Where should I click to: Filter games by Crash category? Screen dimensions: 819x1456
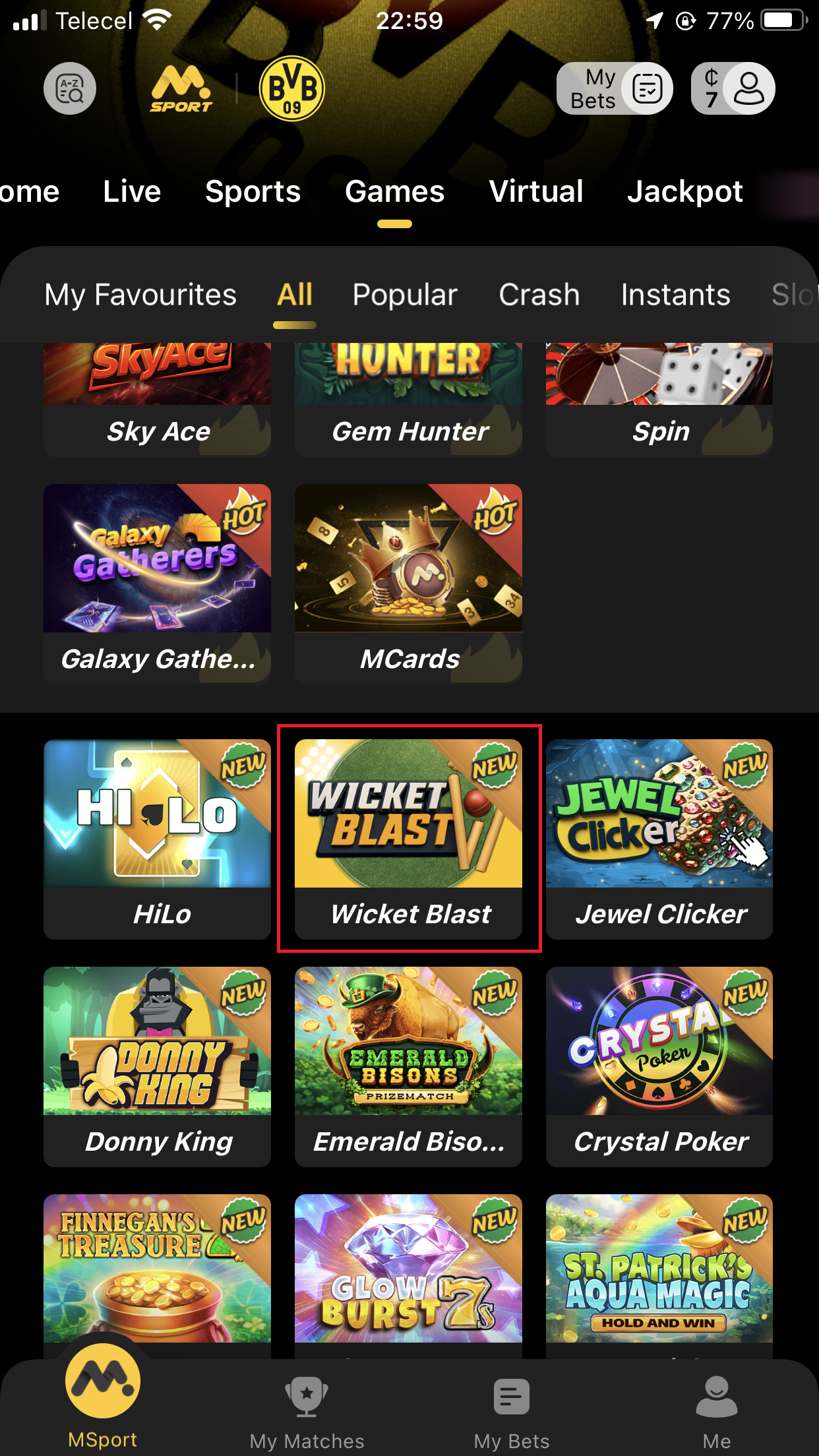click(539, 295)
